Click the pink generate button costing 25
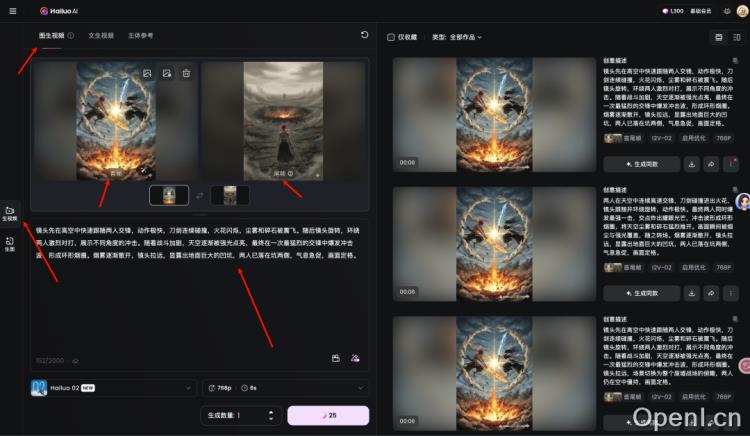Image resolution: width=750 pixels, height=436 pixels. (x=328, y=415)
